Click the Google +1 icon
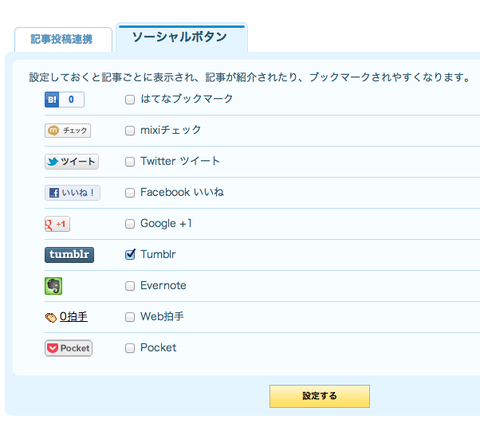 (x=57, y=224)
